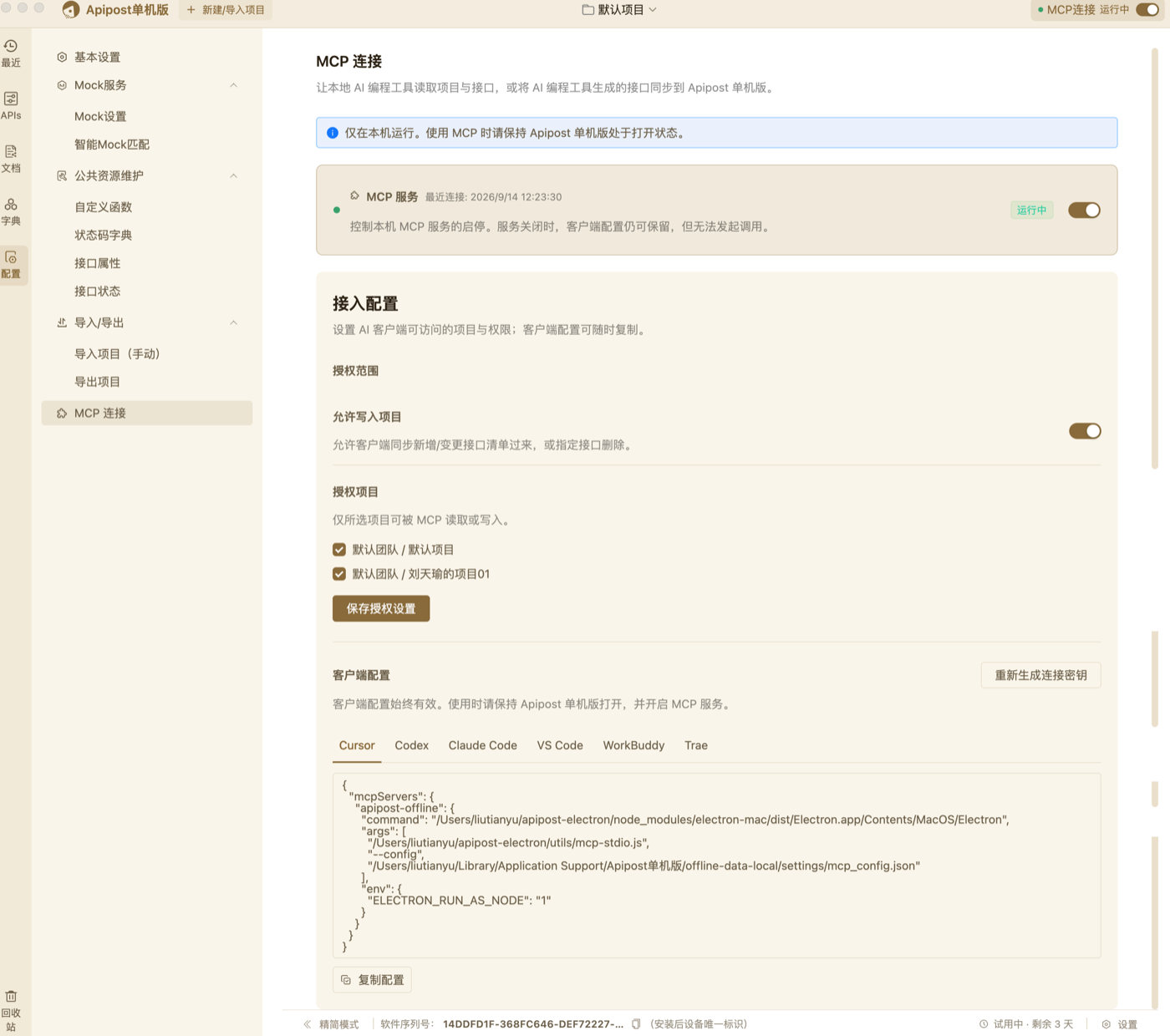
Task: Click the page vertical scrollbar
Action: (x=1155, y=259)
